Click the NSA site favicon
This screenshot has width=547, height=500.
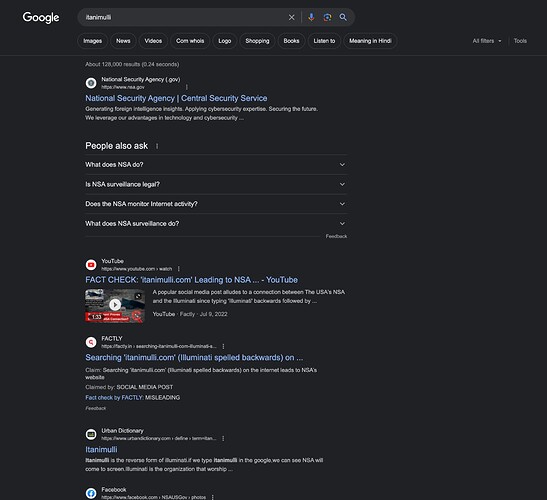(91, 83)
